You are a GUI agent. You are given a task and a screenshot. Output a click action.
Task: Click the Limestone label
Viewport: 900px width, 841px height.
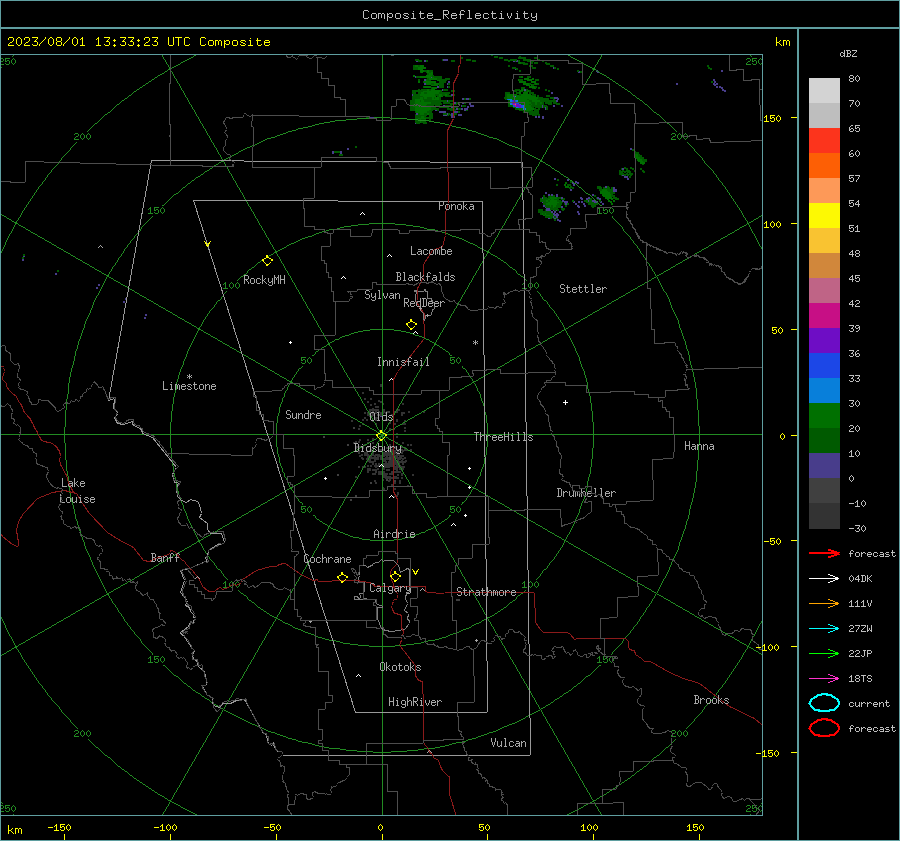click(189, 386)
